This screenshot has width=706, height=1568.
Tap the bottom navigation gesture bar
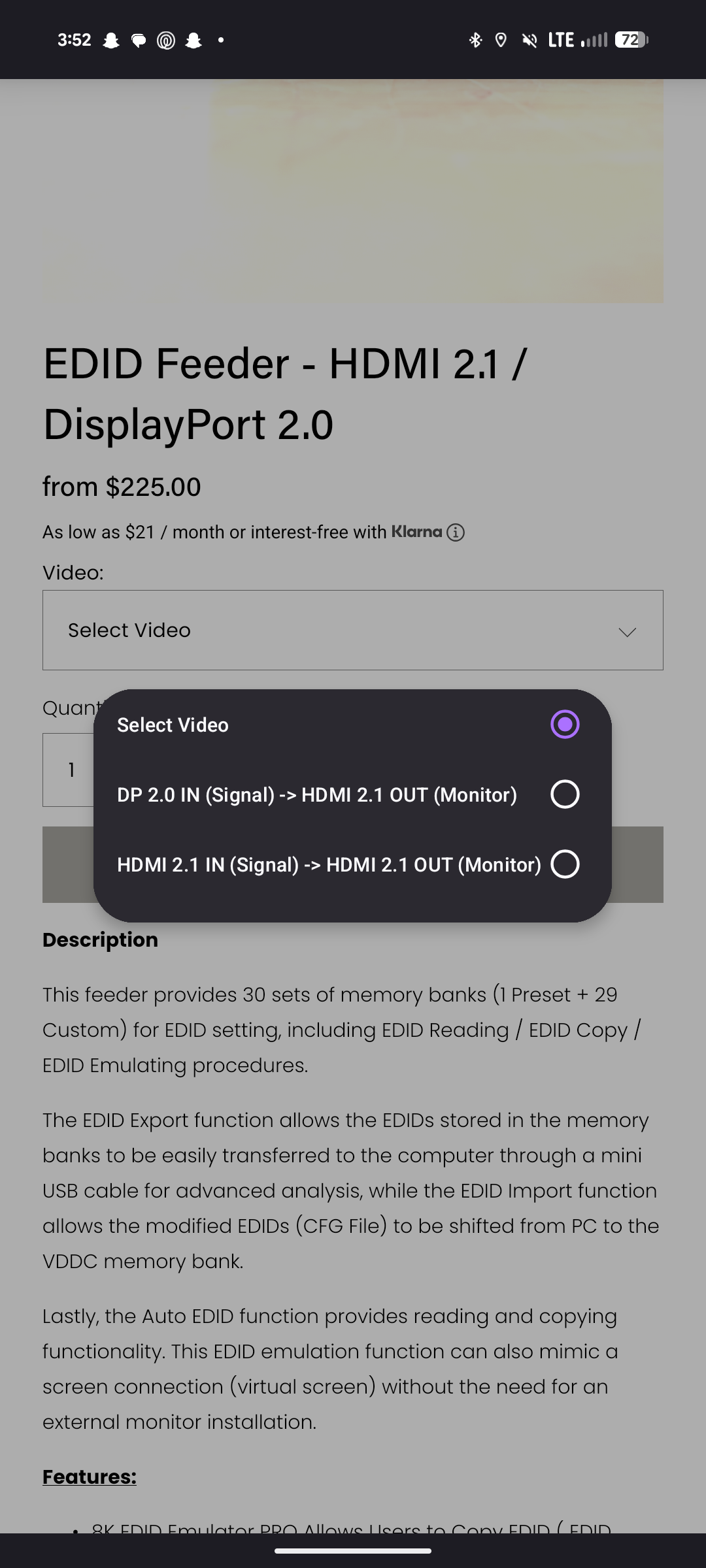coord(353,1550)
